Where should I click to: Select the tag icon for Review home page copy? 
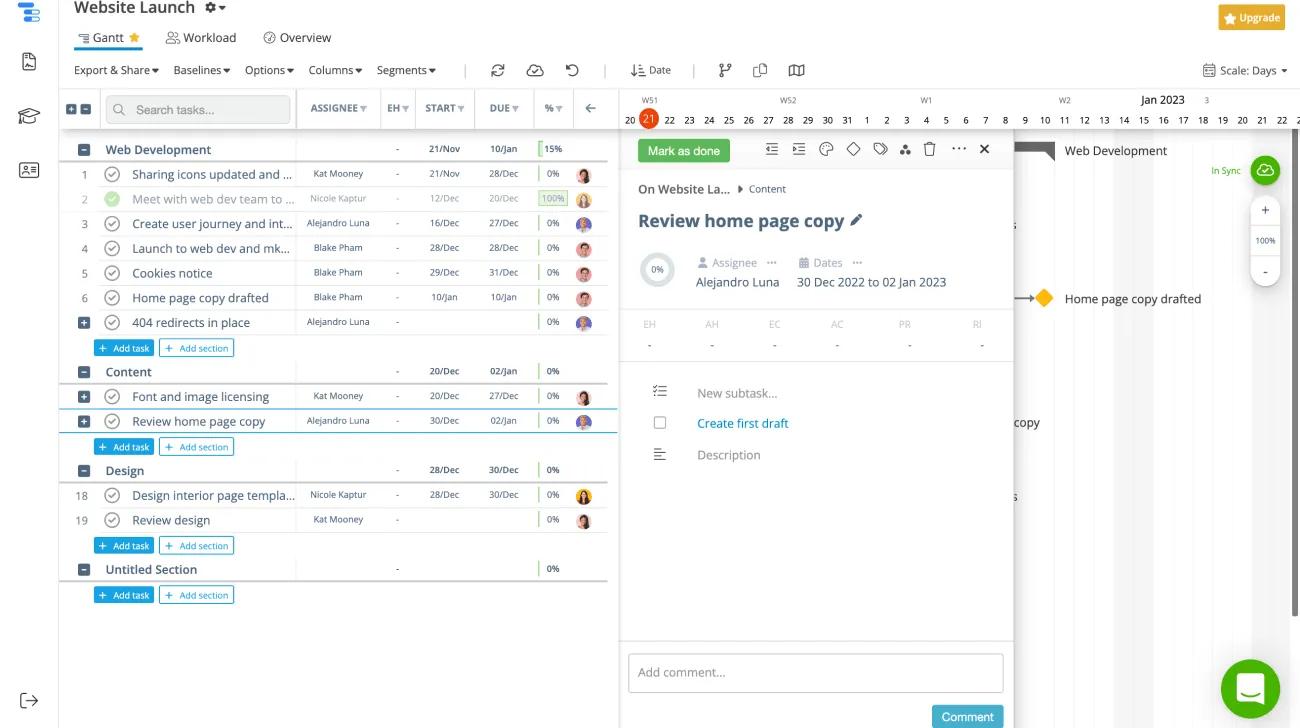pos(880,149)
